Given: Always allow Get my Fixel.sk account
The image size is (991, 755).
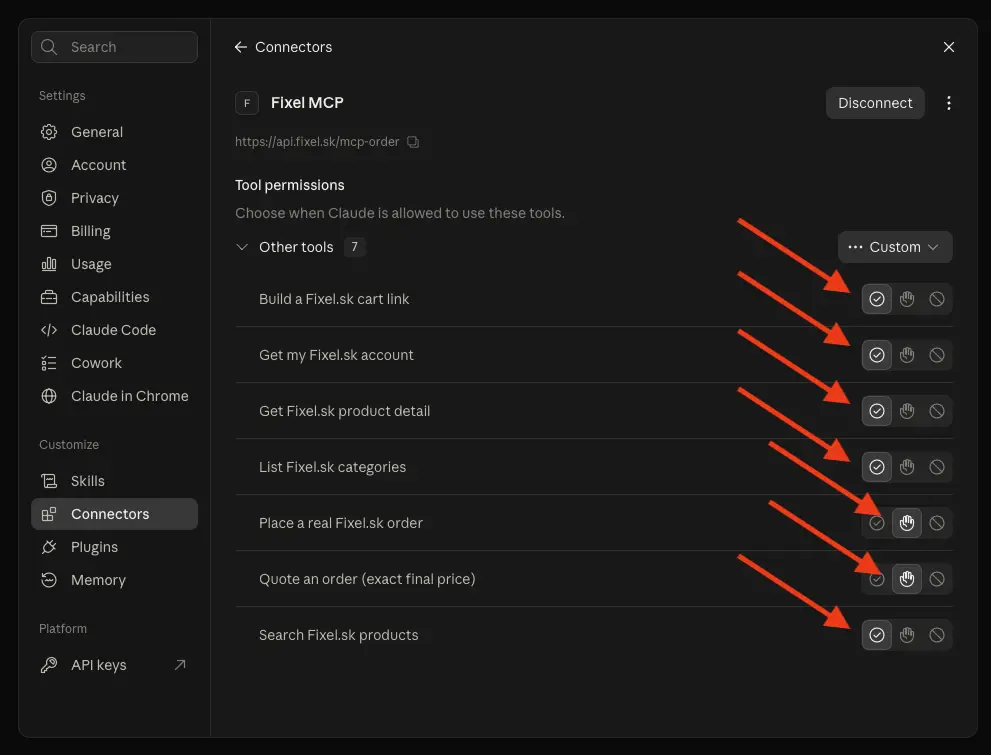Looking at the screenshot, I should [x=877, y=355].
